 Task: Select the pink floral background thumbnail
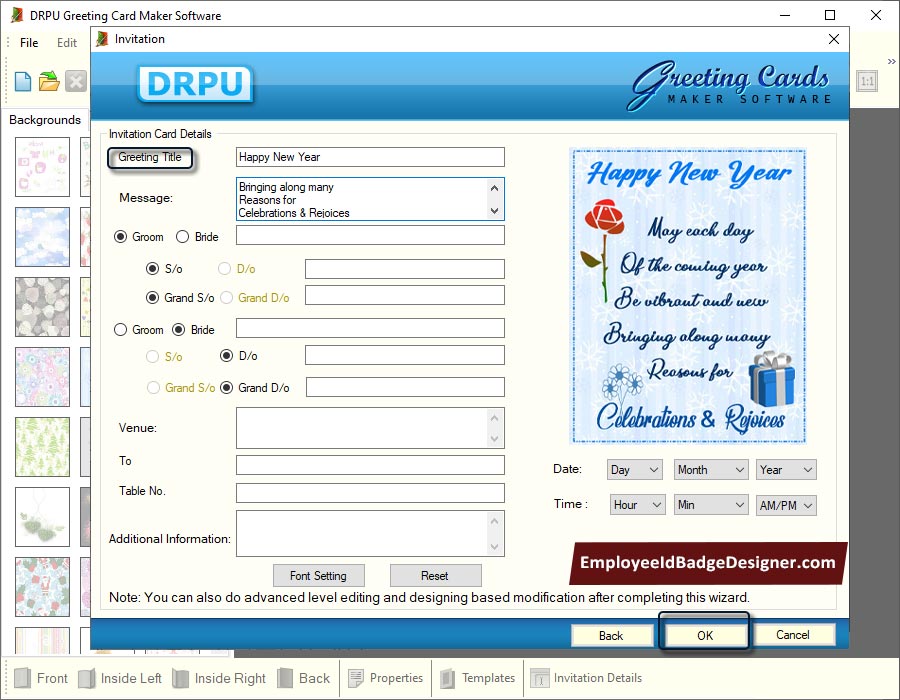click(42, 167)
